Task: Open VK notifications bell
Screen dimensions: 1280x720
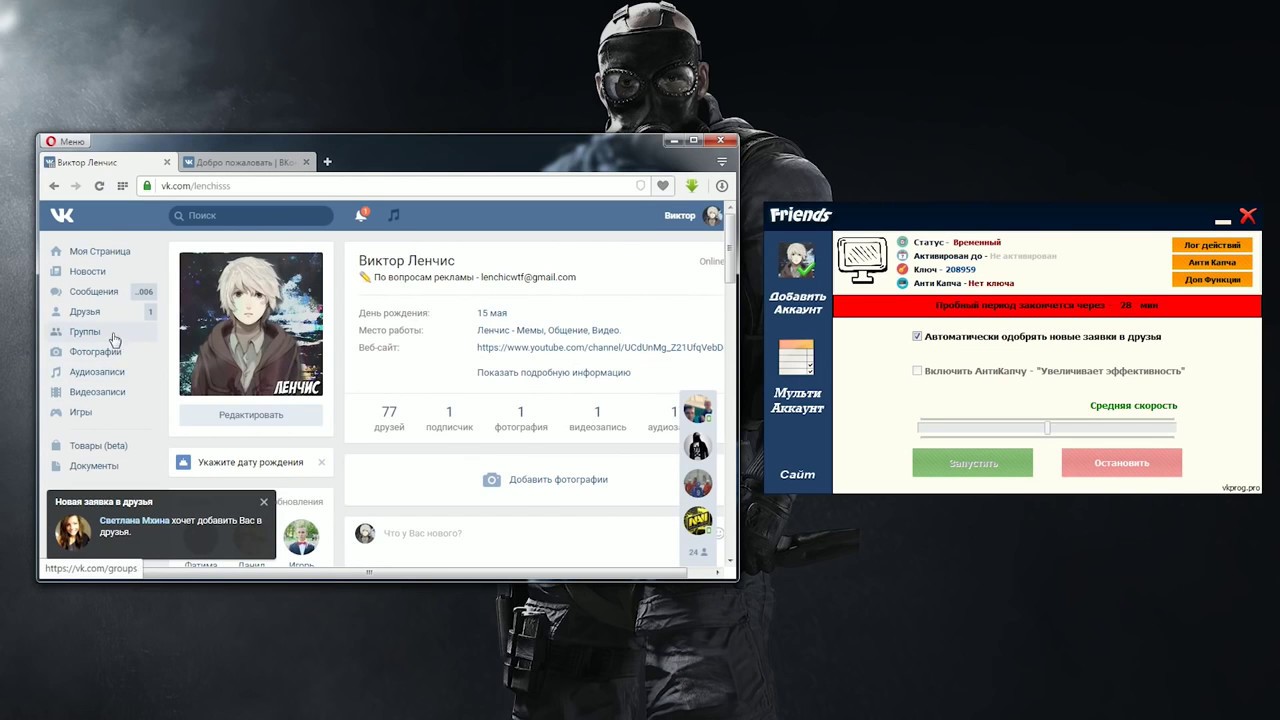Action: (x=362, y=215)
